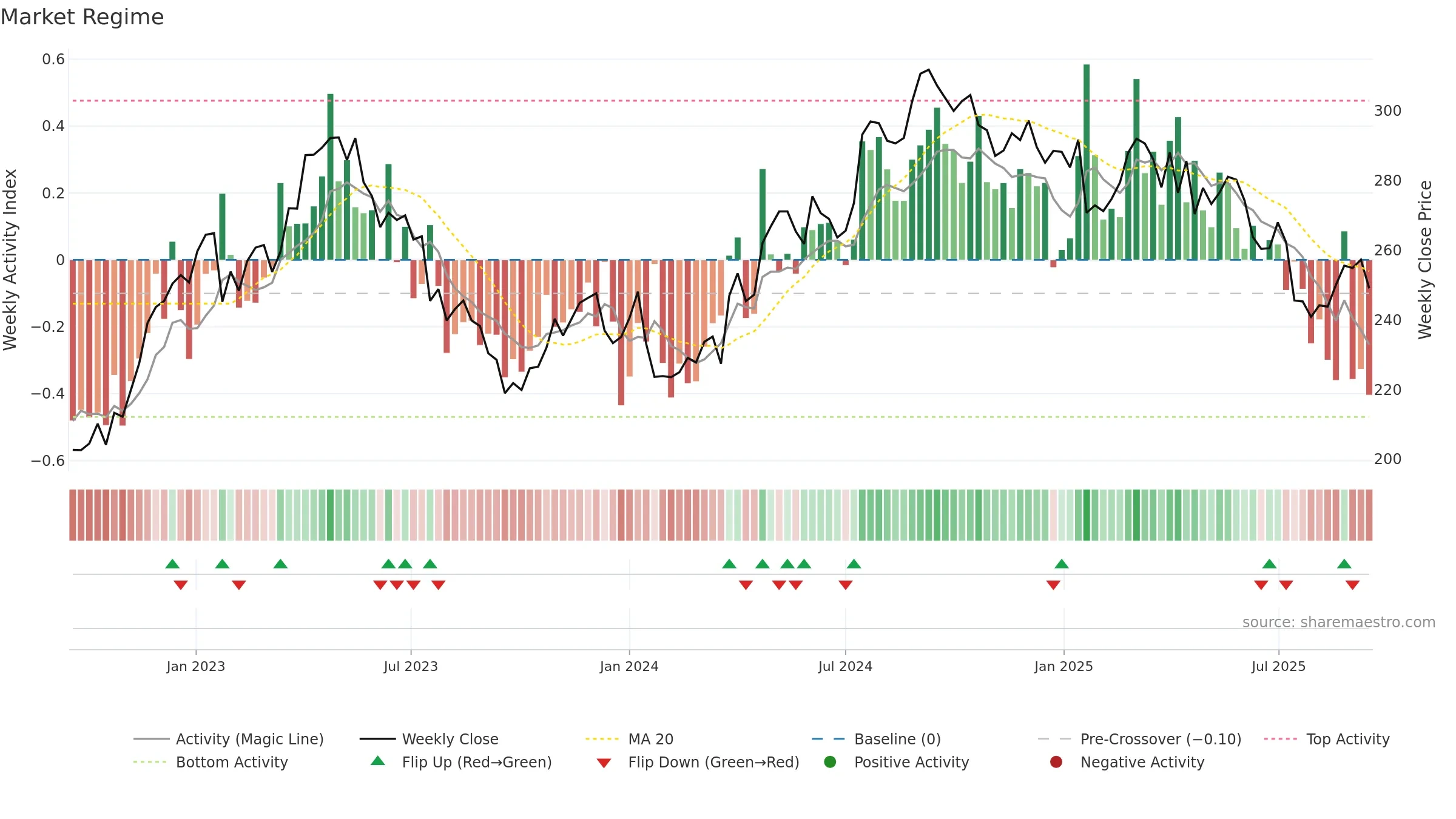The width and height of the screenshot is (1456, 819).
Task: Click the 200 right axis tick label
Action: pyautogui.click(x=1387, y=459)
